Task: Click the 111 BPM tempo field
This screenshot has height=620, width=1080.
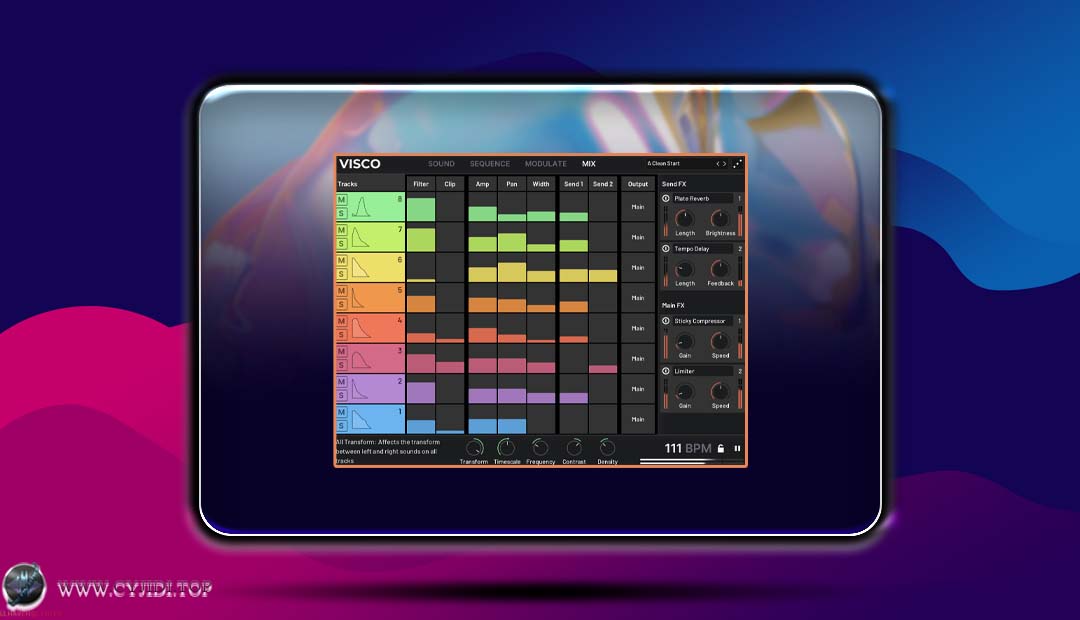Action: tap(687, 448)
